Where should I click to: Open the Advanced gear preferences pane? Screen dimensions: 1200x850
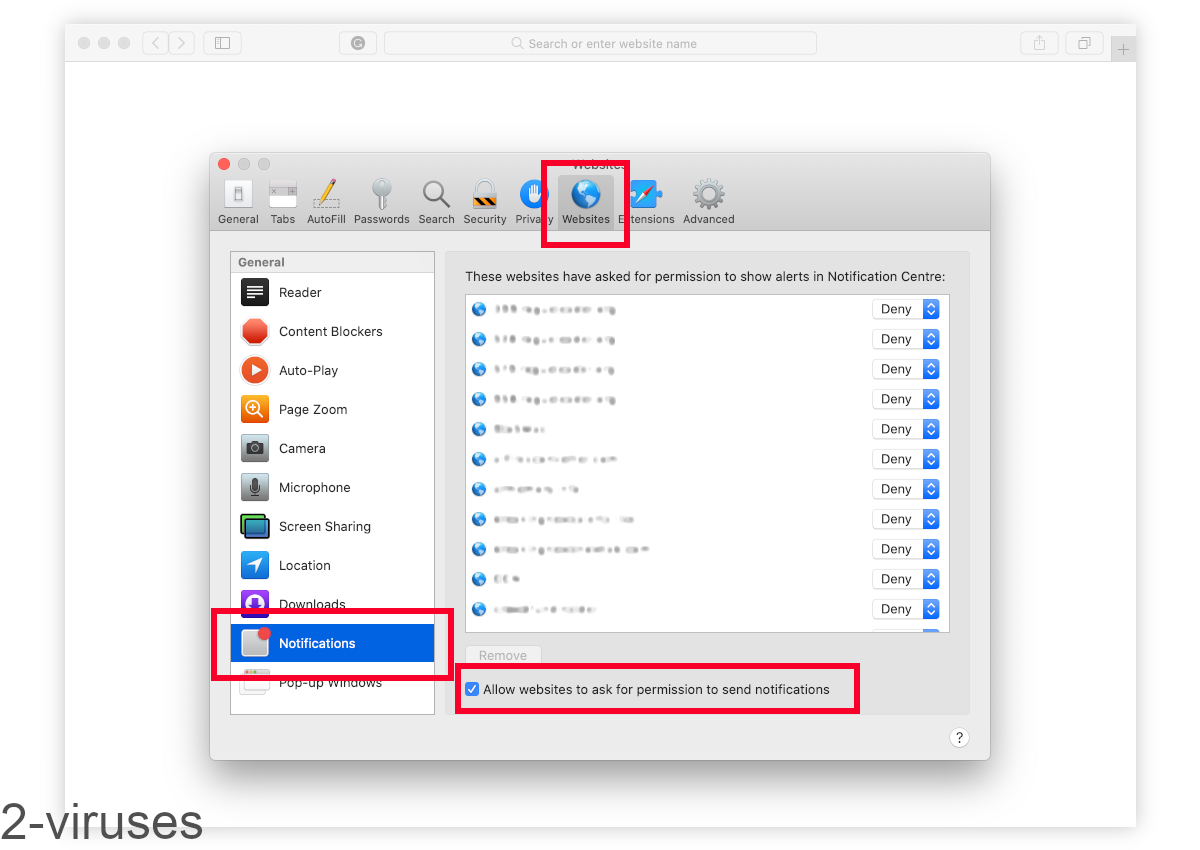708,201
